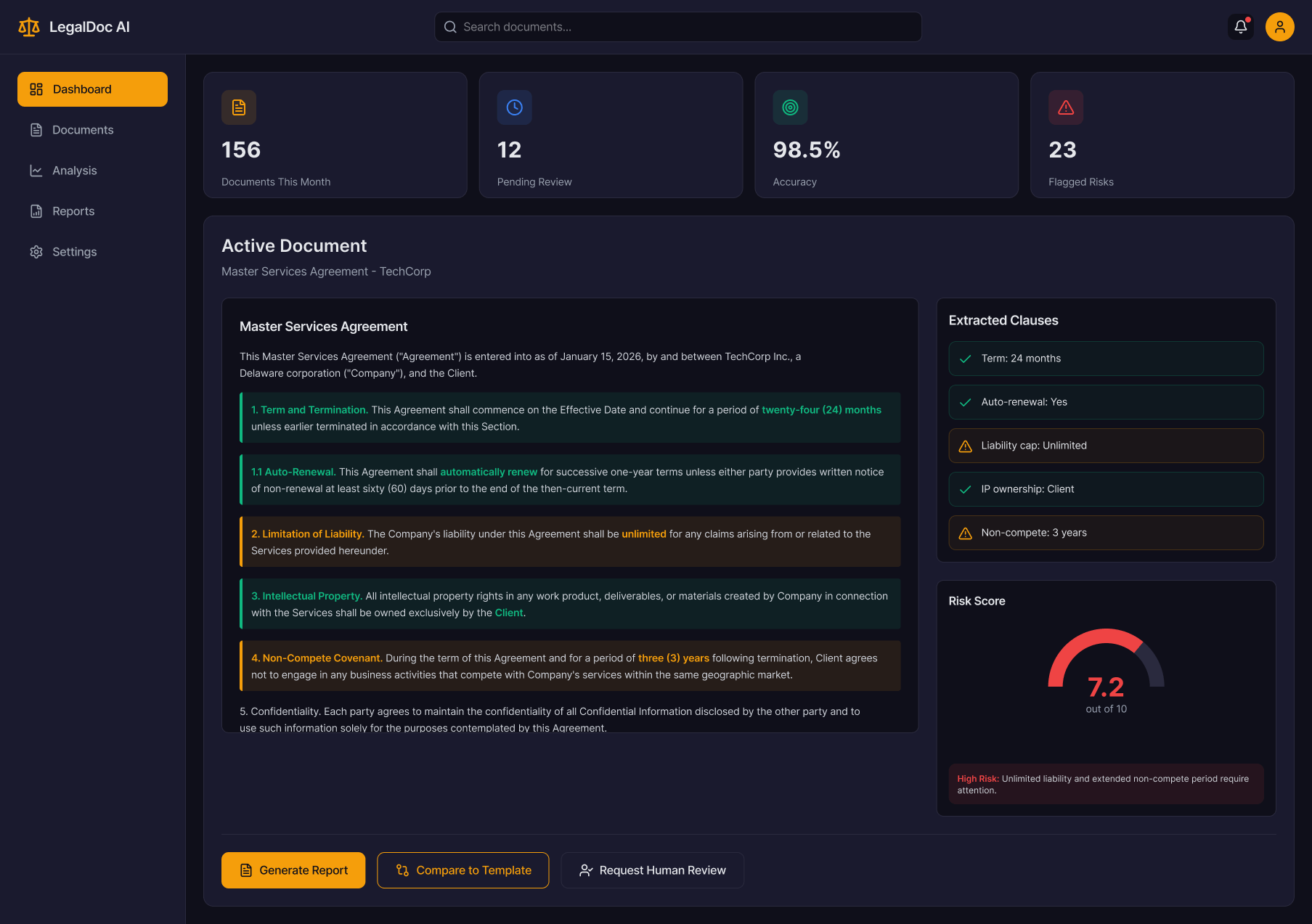Click the notification bell icon
Viewport: 1312px width, 924px height.
tap(1240, 27)
